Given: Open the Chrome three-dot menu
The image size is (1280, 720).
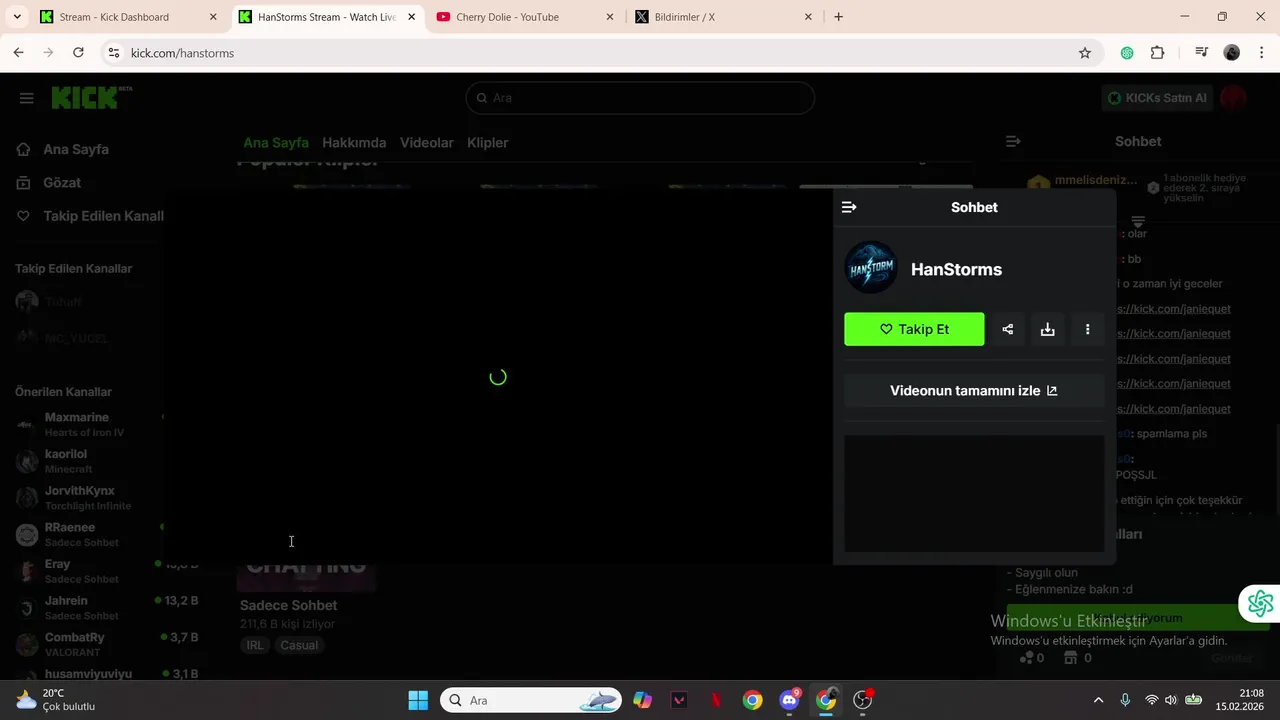Looking at the screenshot, I should click(x=1262, y=53).
